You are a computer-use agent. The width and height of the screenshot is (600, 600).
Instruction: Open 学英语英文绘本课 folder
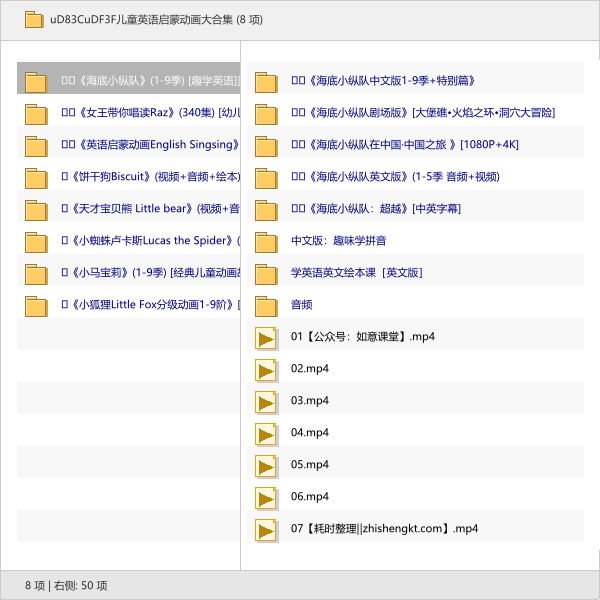(356, 273)
